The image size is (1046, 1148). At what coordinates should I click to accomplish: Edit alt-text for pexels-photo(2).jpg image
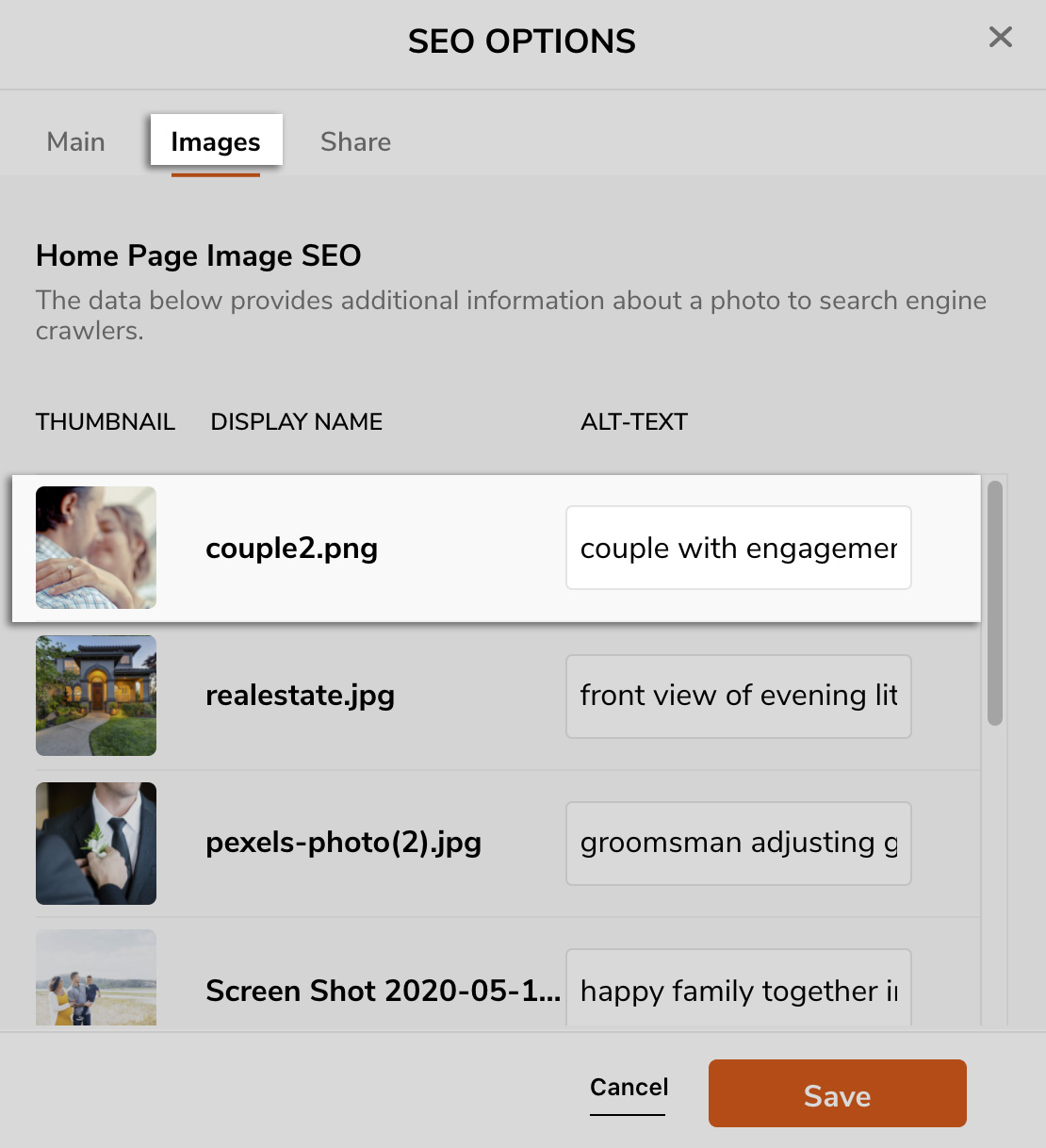(738, 844)
